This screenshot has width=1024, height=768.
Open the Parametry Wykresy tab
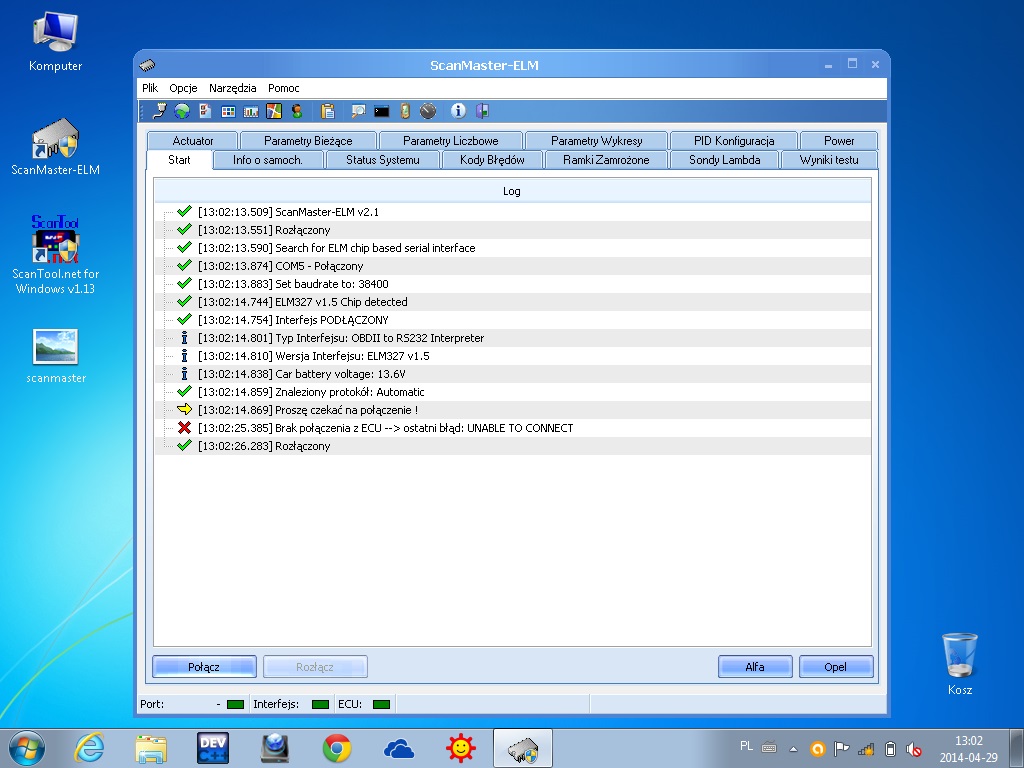point(596,141)
